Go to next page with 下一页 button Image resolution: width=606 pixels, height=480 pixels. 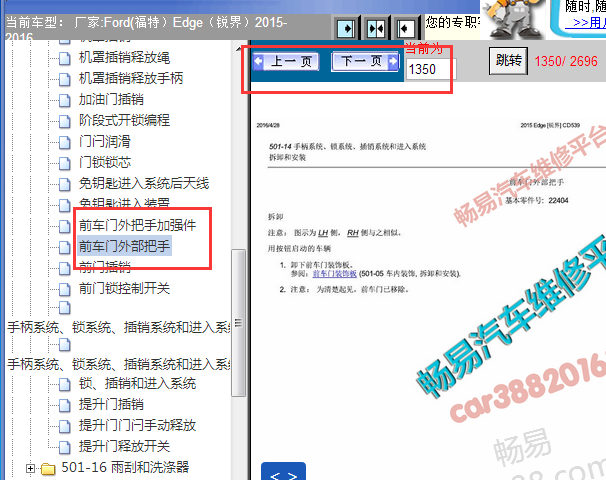pos(365,61)
